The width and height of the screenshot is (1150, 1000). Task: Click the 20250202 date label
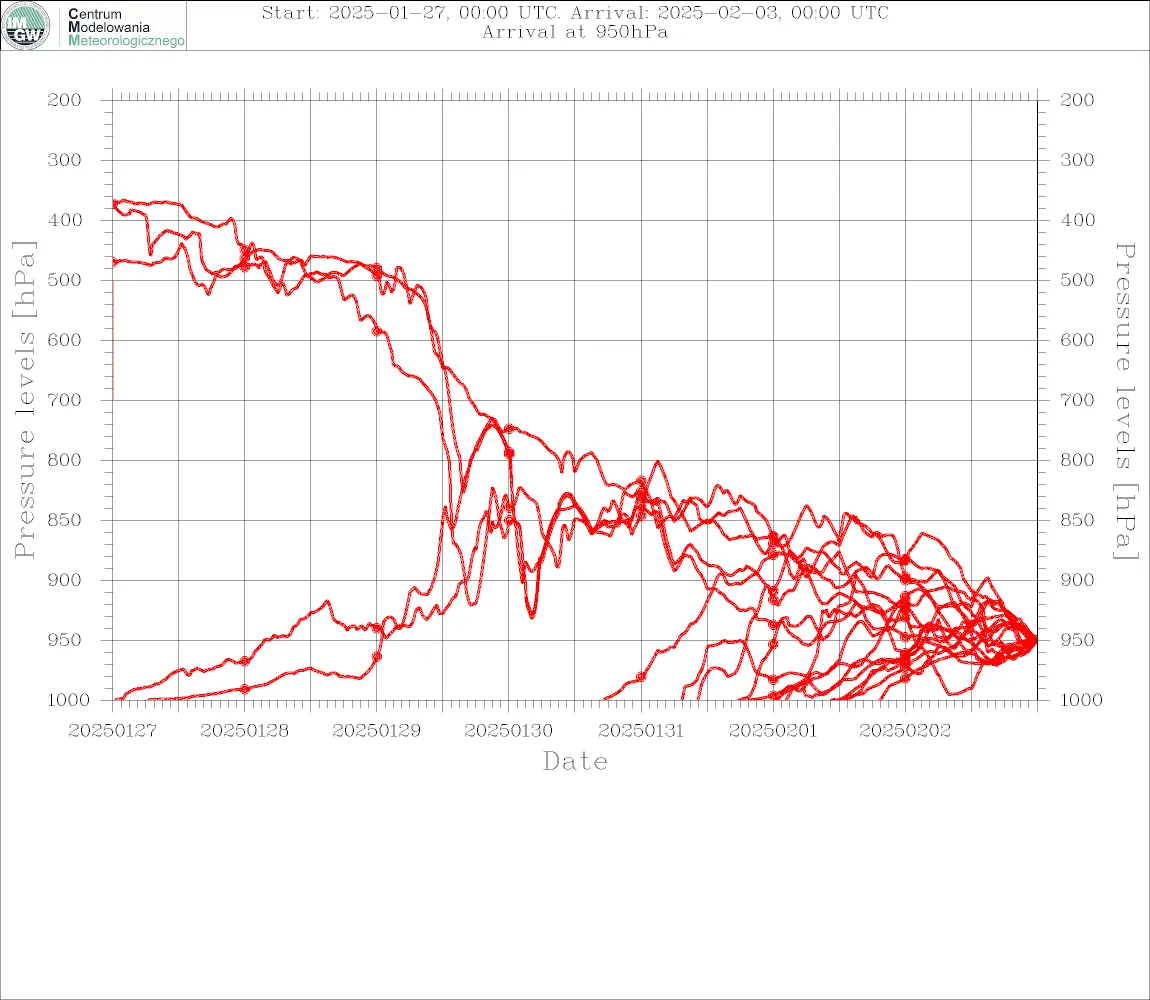[905, 731]
